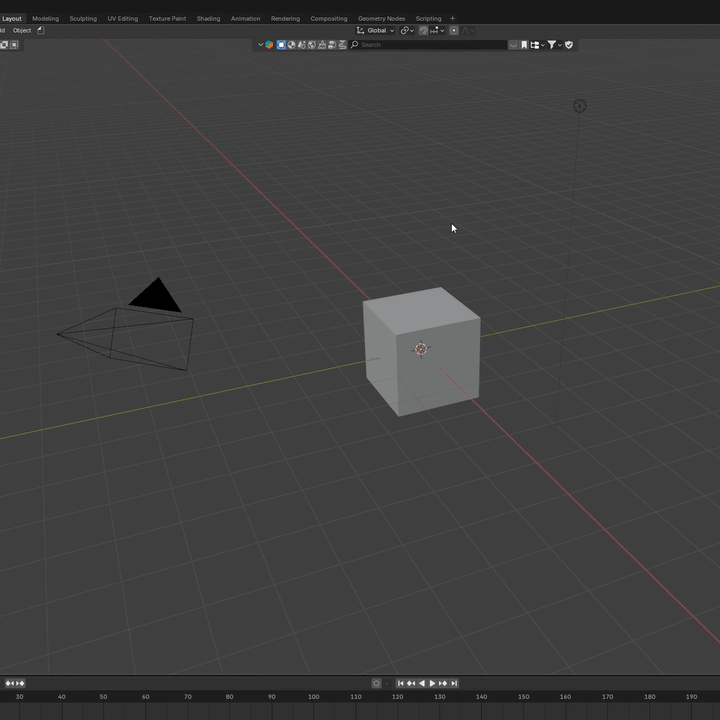Toggle the brush asset type filter

322,45
